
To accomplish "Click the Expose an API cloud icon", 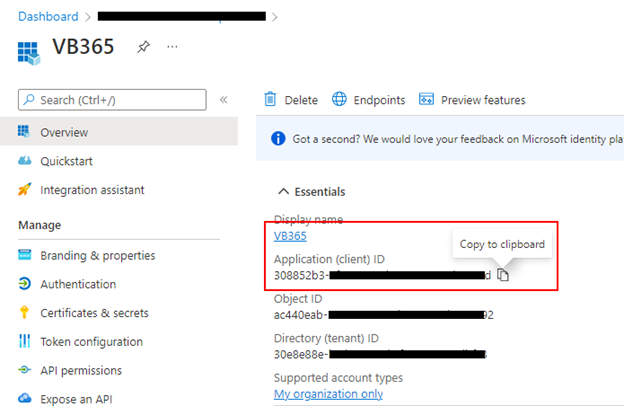I will pyautogui.click(x=25, y=398).
